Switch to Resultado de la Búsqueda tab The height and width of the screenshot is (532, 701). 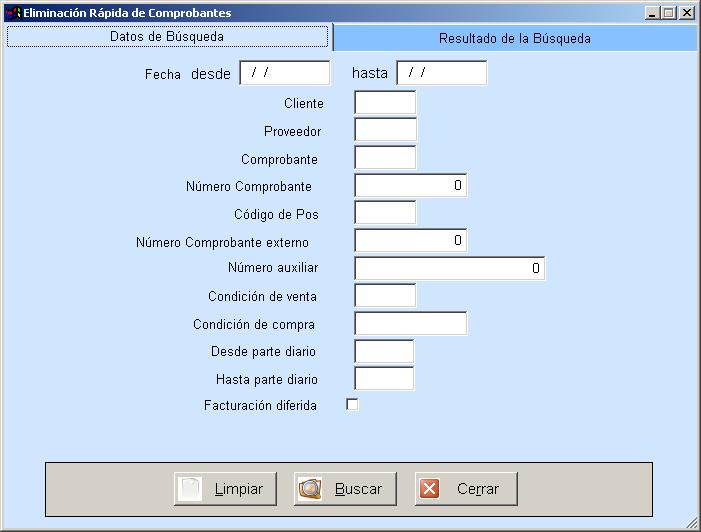[x=515, y=39]
